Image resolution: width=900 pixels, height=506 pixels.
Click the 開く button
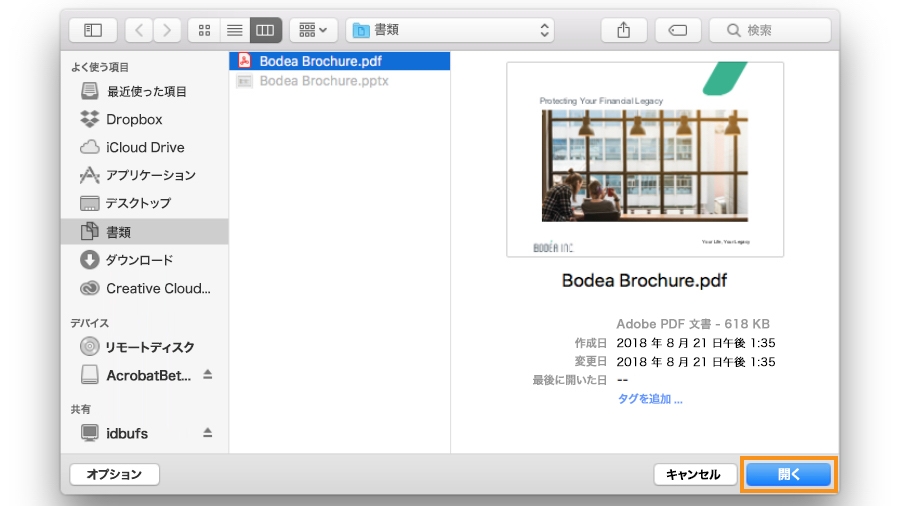(789, 474)
